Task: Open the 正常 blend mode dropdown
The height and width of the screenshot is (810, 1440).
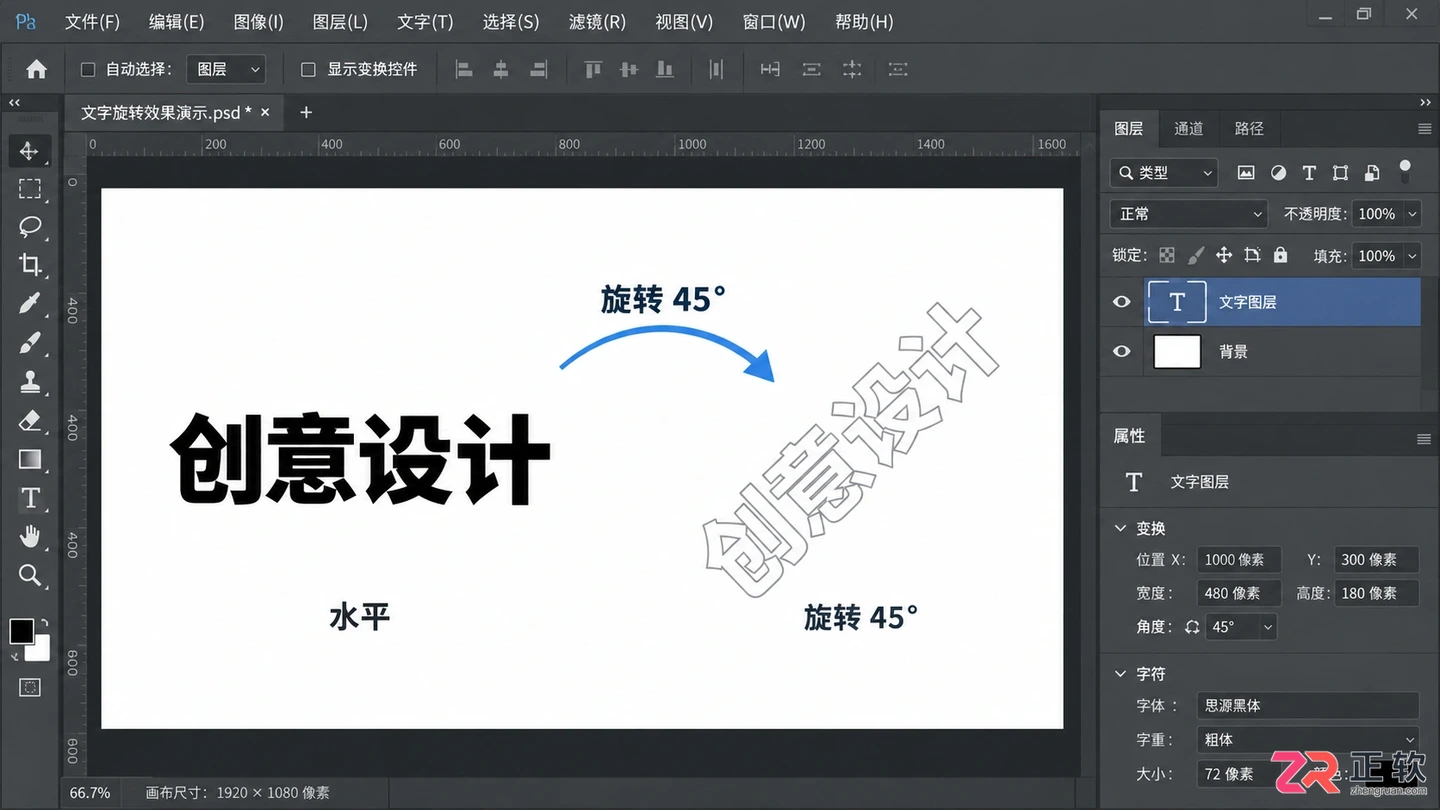Action: pos(1189,214)
